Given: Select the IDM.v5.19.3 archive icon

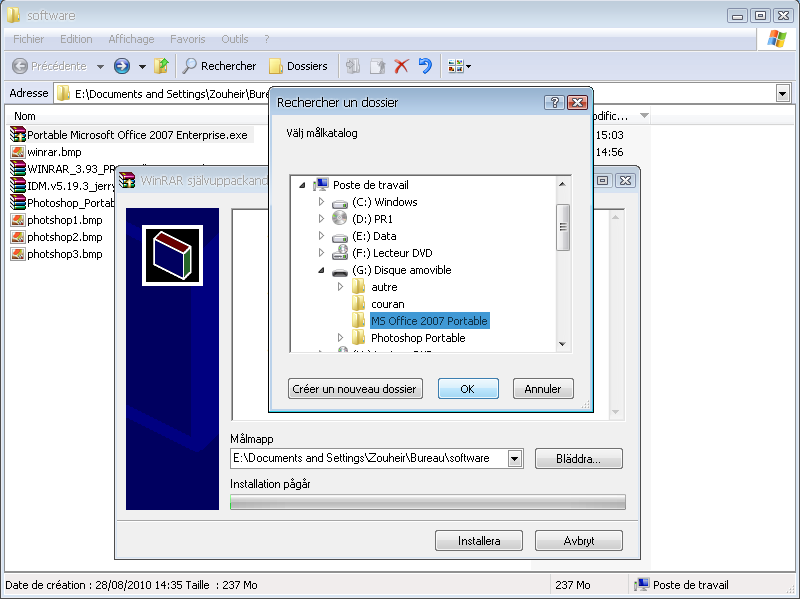Looking at the screenshot, I should click(x=18, y=186).
